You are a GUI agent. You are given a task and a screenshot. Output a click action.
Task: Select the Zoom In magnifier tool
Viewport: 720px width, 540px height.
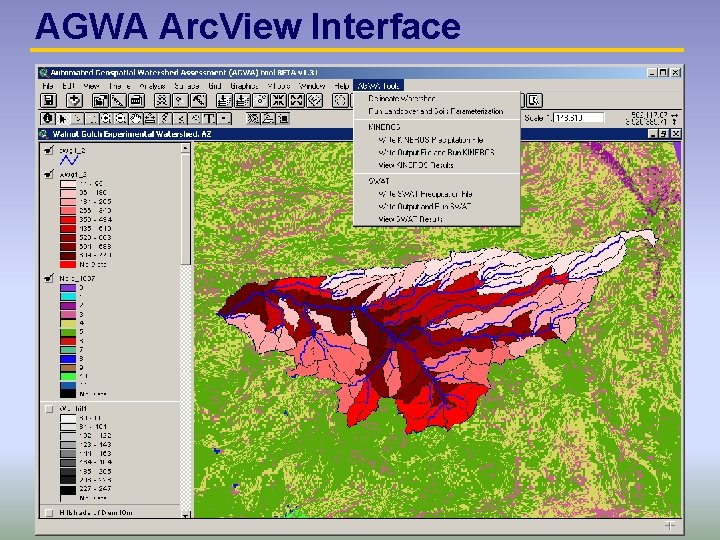106,119
